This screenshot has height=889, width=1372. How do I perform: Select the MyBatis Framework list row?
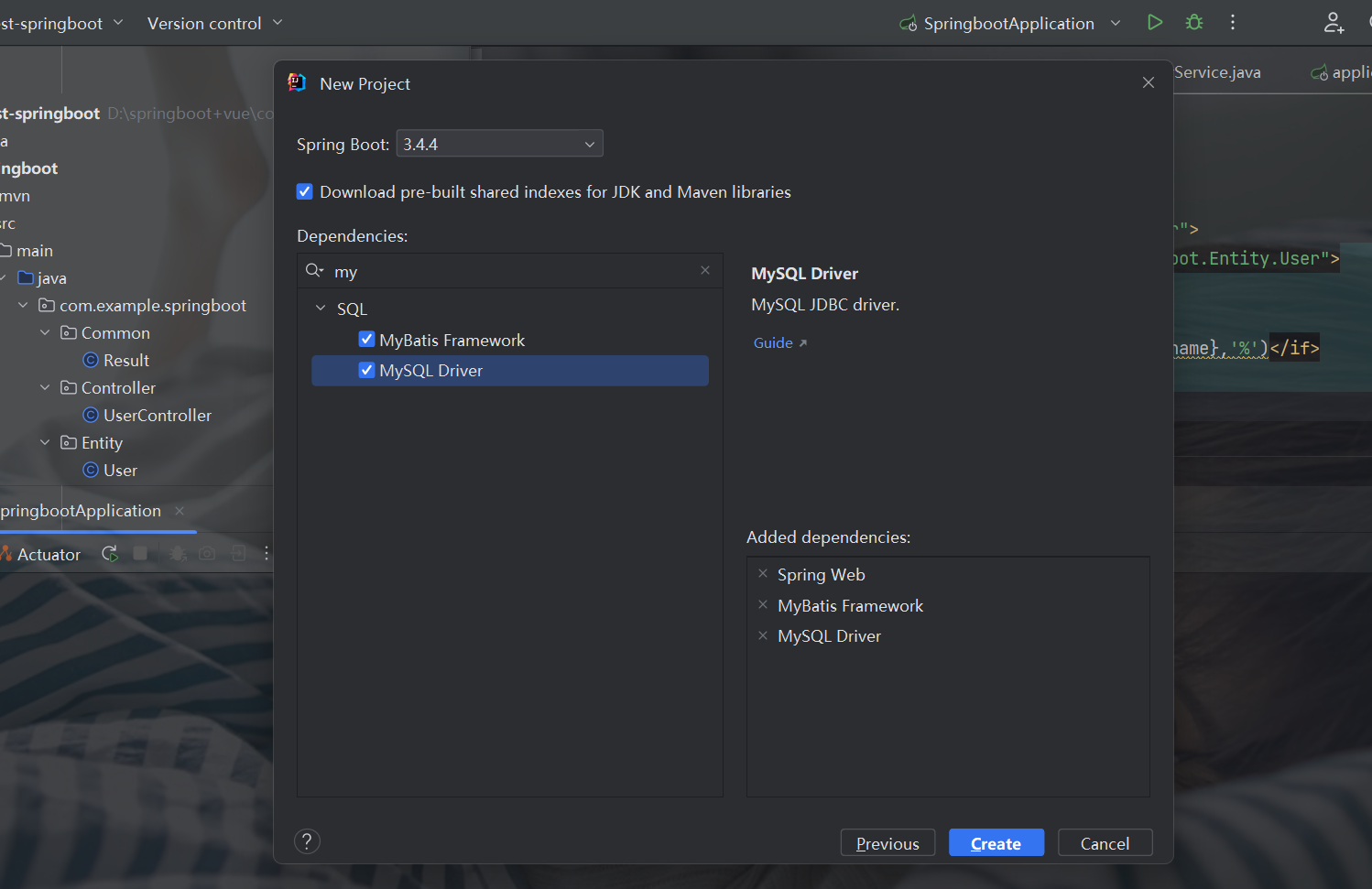(510, 340)
